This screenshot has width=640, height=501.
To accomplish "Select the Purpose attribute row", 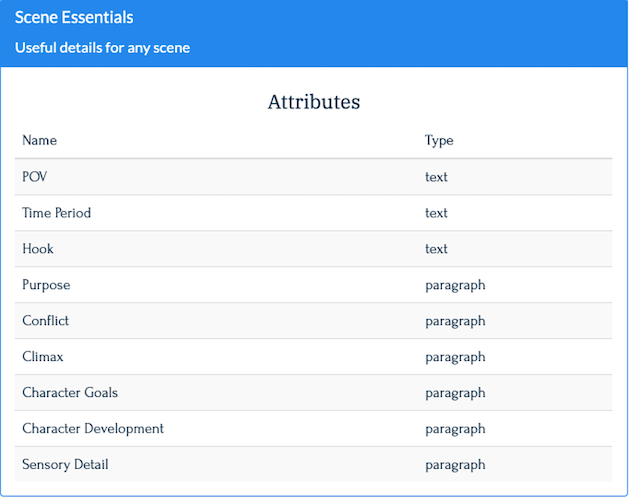I will click(313, 285).
